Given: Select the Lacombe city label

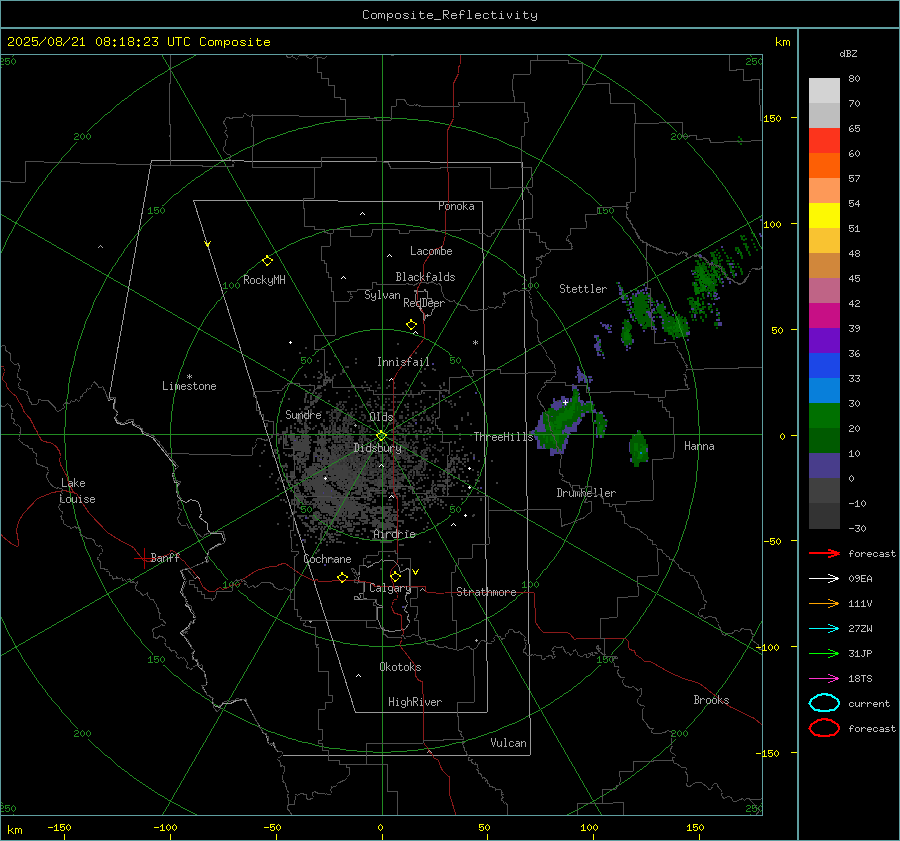Looking at the screenshot, I should click(x=431, y=251).
